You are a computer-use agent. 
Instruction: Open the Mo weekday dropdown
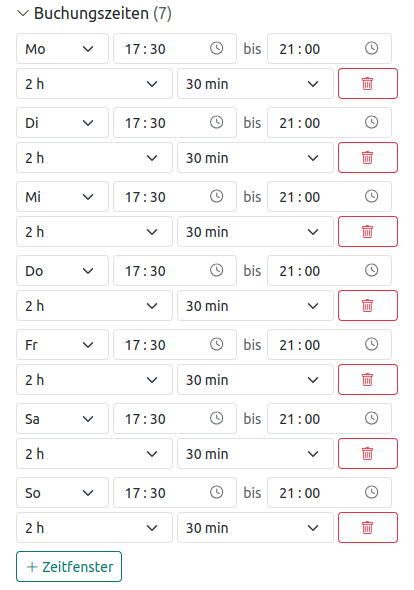[62, 49]
